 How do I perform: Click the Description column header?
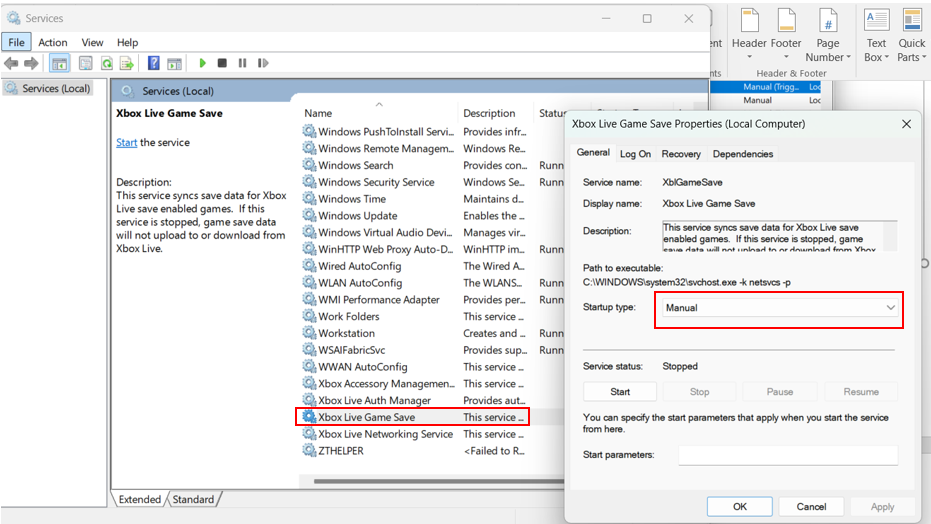pyautogui.click(x=489, y=113)
